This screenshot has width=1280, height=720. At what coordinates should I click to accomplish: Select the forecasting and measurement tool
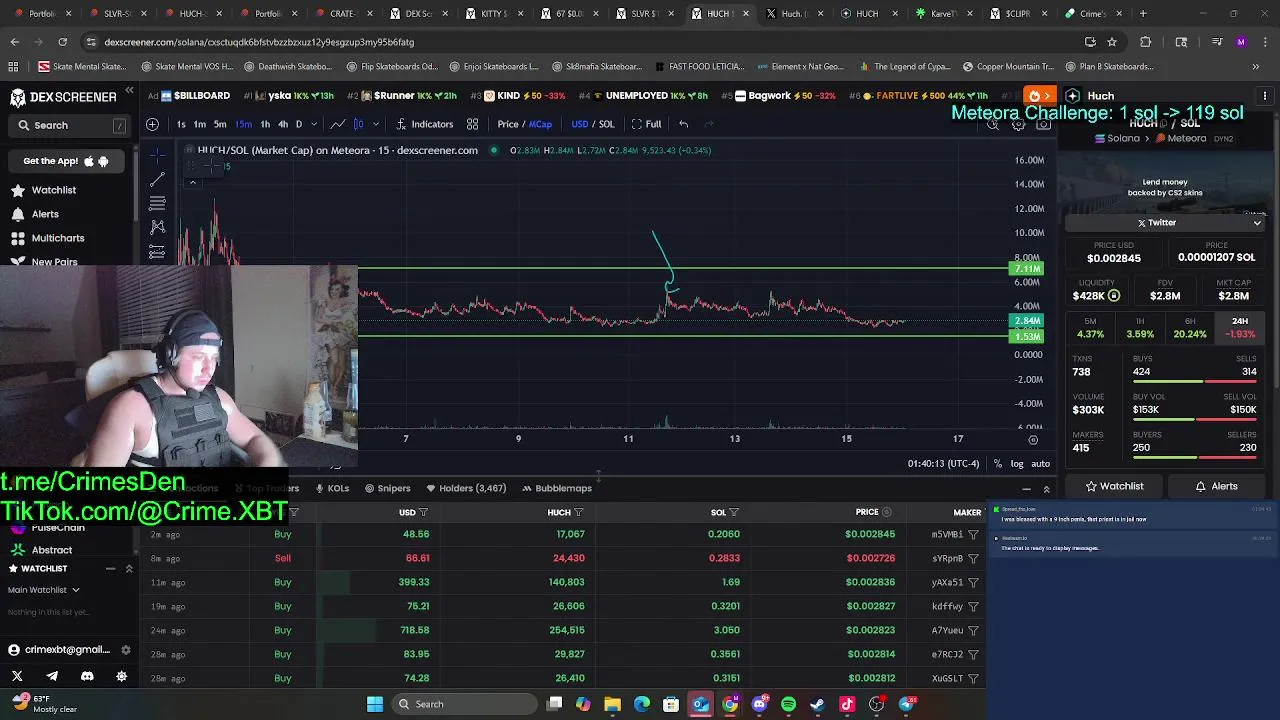coord(157,252)
